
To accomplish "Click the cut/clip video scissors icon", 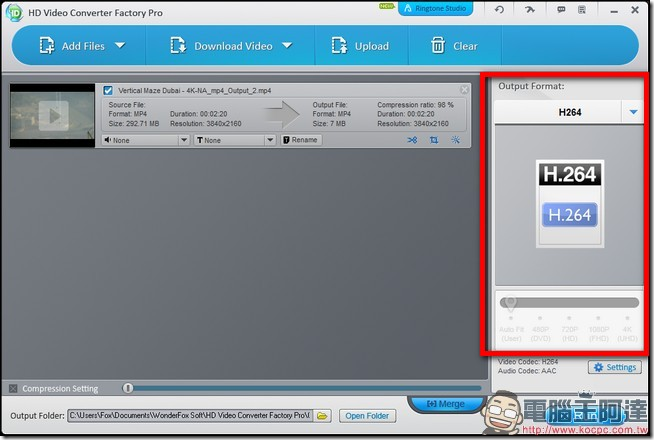I will click(412, 140).
